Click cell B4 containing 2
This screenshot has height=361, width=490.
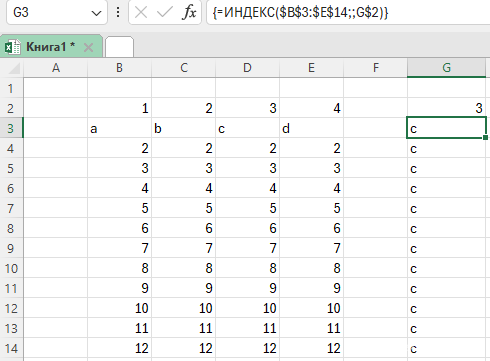pyautogui.click(x=119, y=148)
